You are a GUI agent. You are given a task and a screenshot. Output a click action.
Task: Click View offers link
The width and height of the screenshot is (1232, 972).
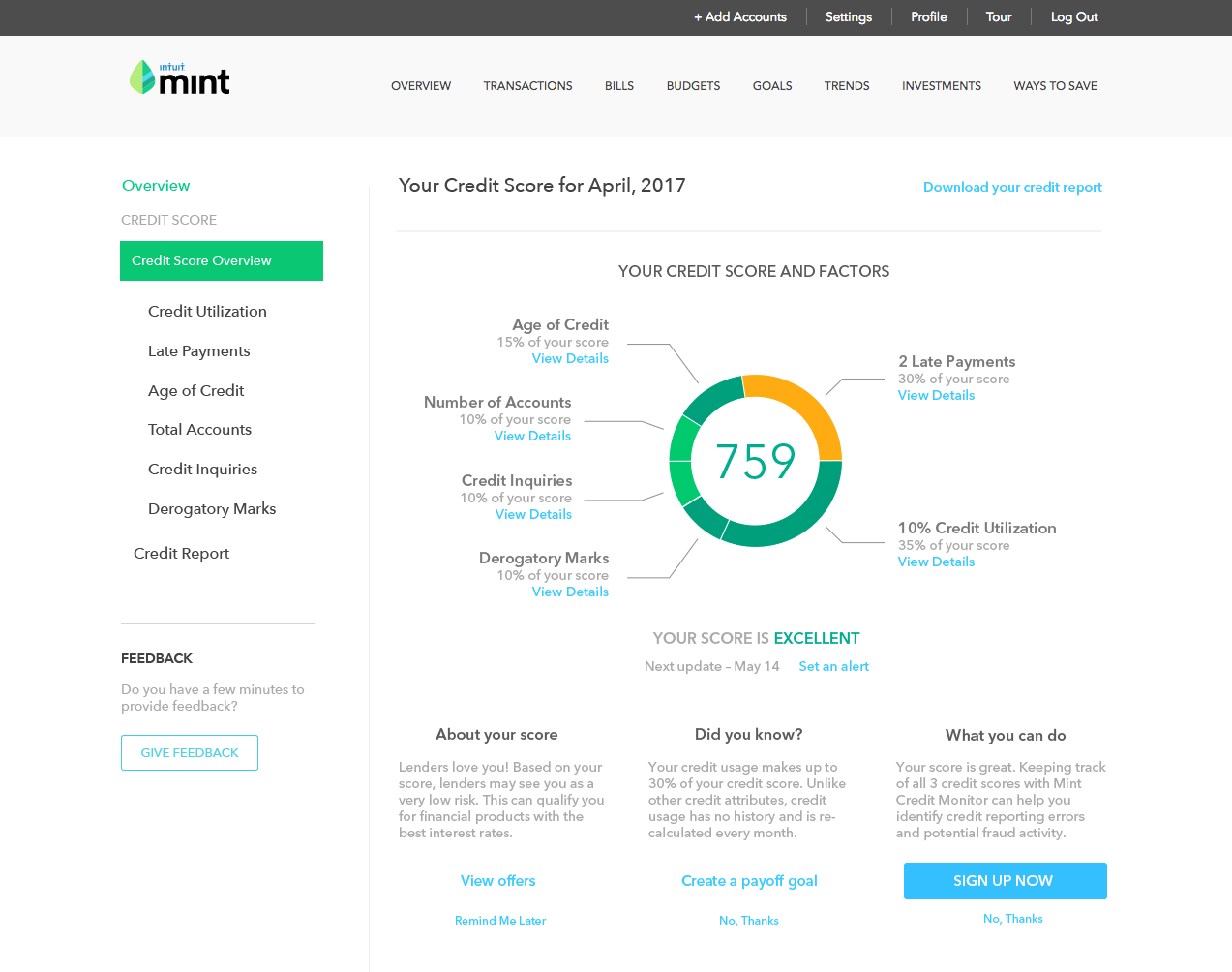tap(497, 881)
